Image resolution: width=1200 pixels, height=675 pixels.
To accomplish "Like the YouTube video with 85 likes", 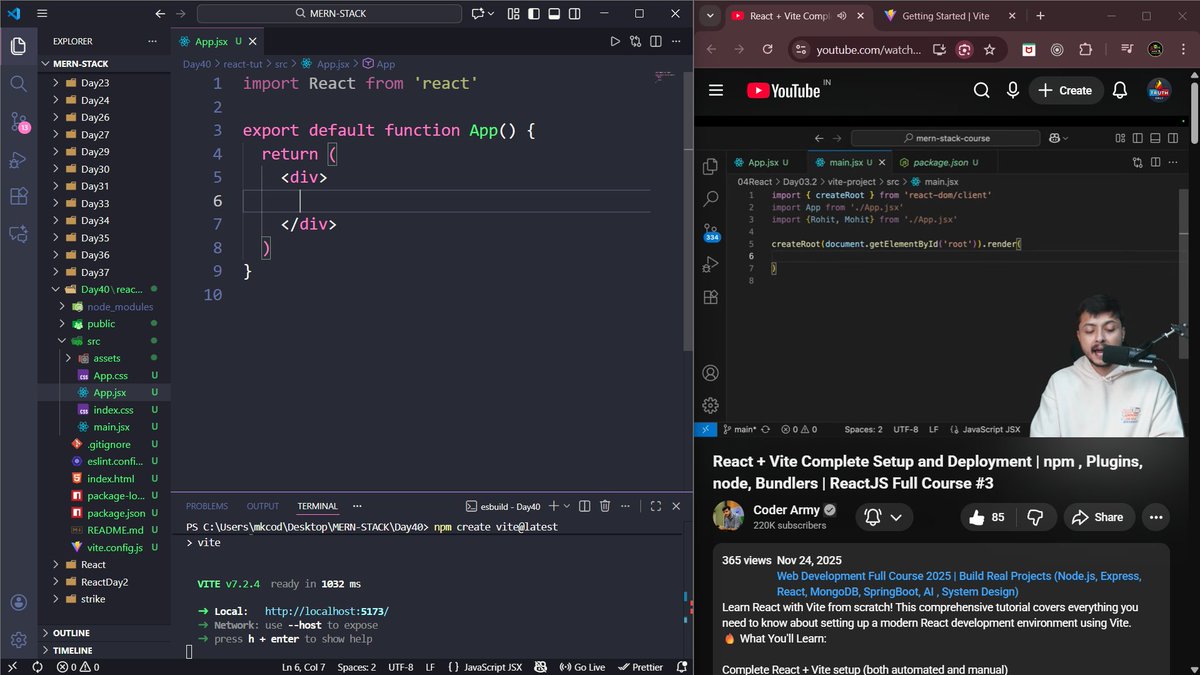I will pyautogui.click(x=985, y=517).
